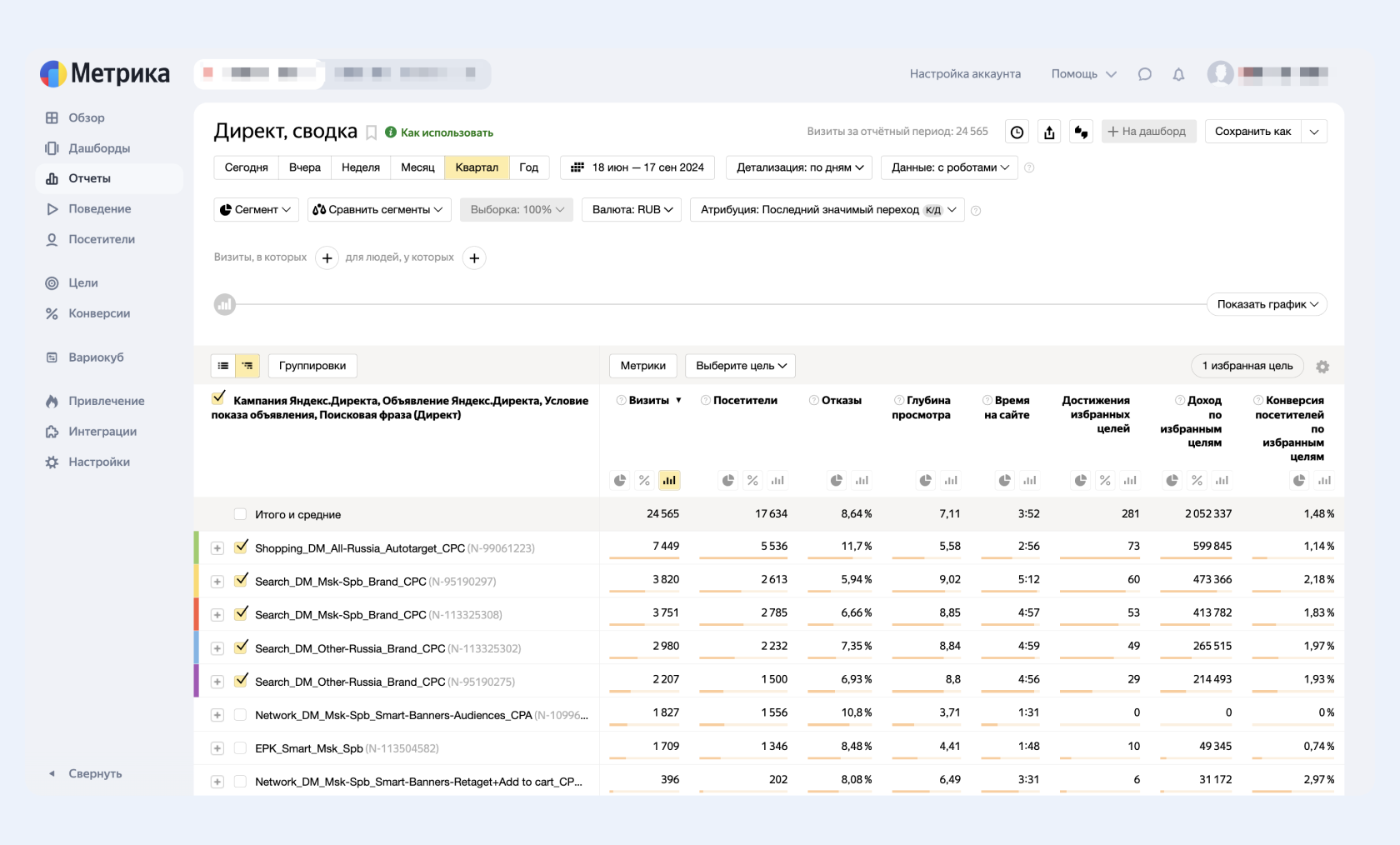Add a condition for people plus icon
The height and width of the screenshot is (845, 1400).
pos(474,258)
